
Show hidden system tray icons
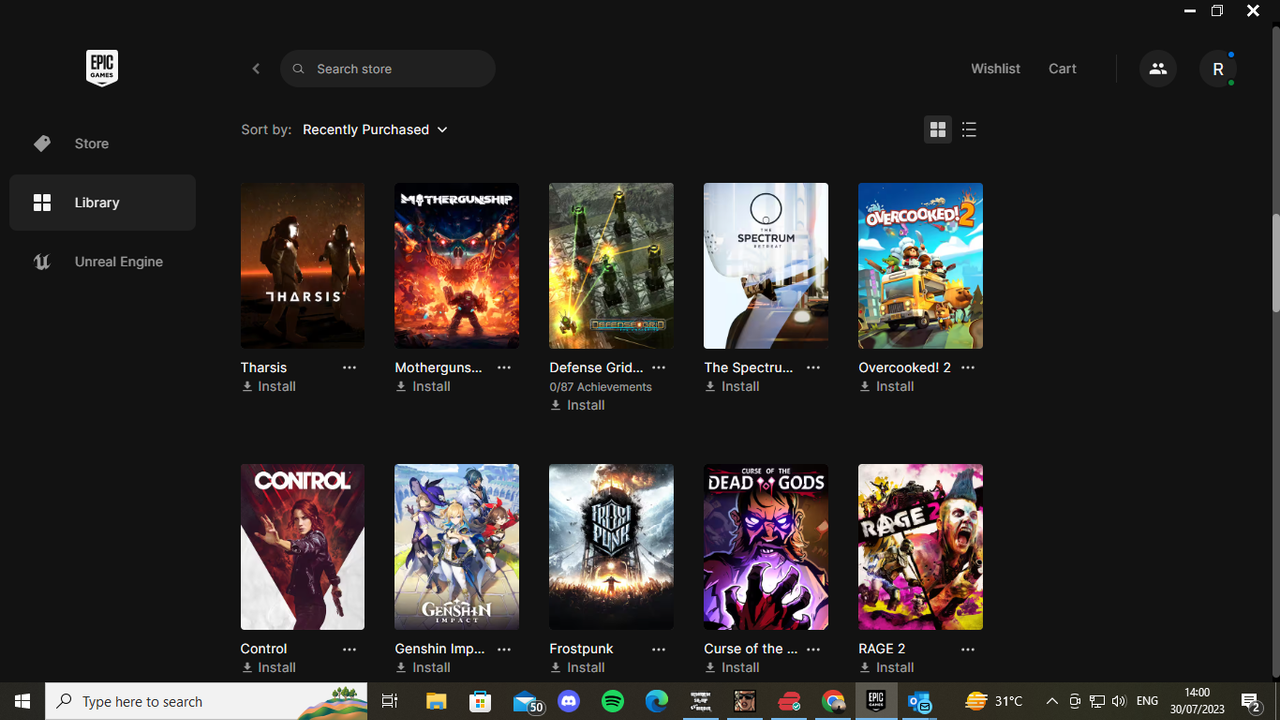[x=1052, y=701]
